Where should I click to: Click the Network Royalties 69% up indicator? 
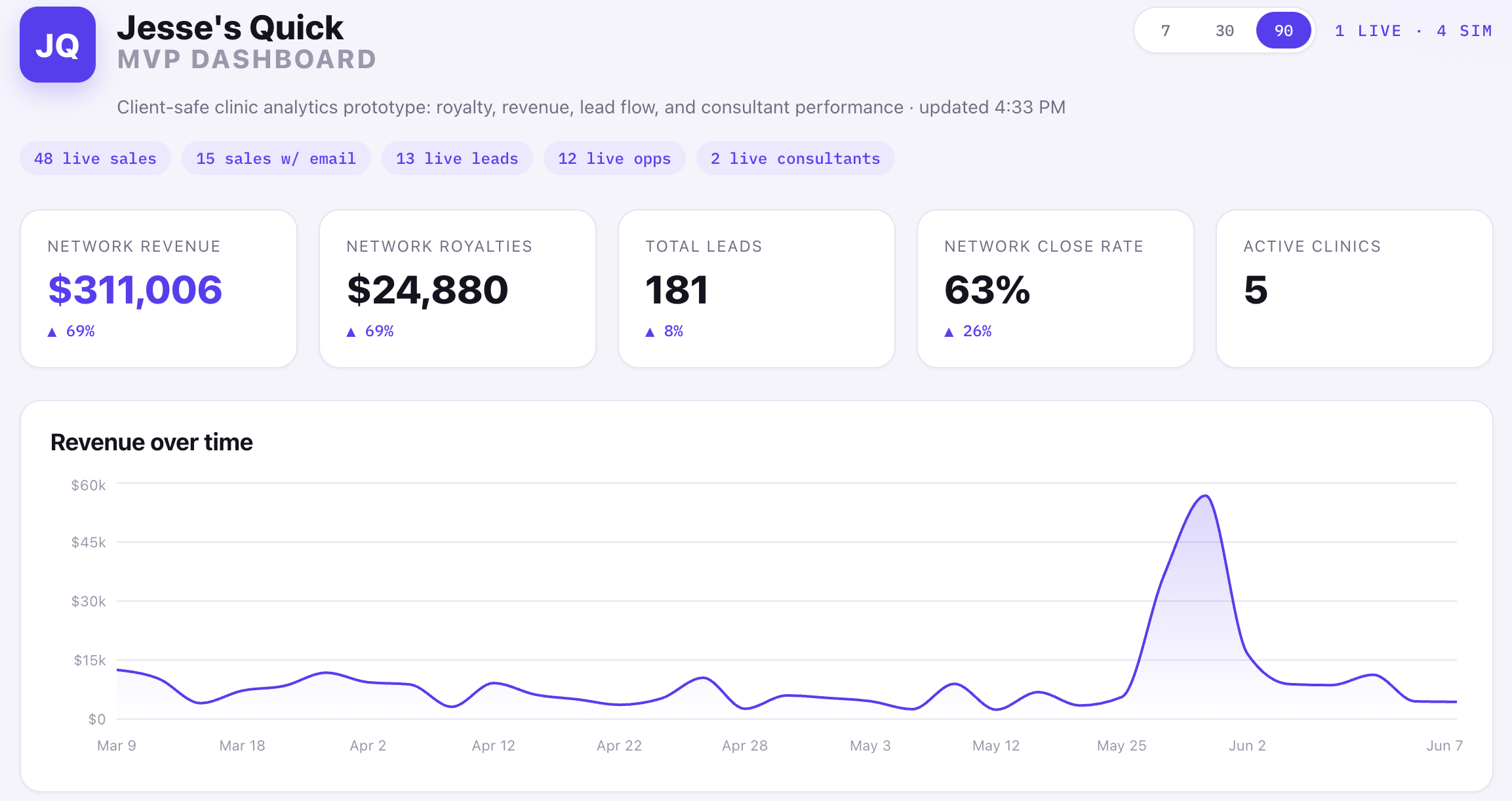click(370, 331)
